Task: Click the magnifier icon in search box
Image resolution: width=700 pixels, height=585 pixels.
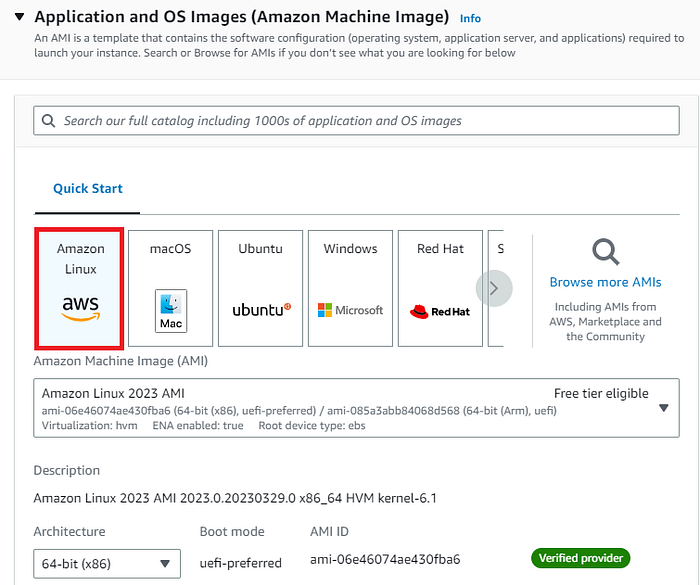Action: tap(48, 121)
